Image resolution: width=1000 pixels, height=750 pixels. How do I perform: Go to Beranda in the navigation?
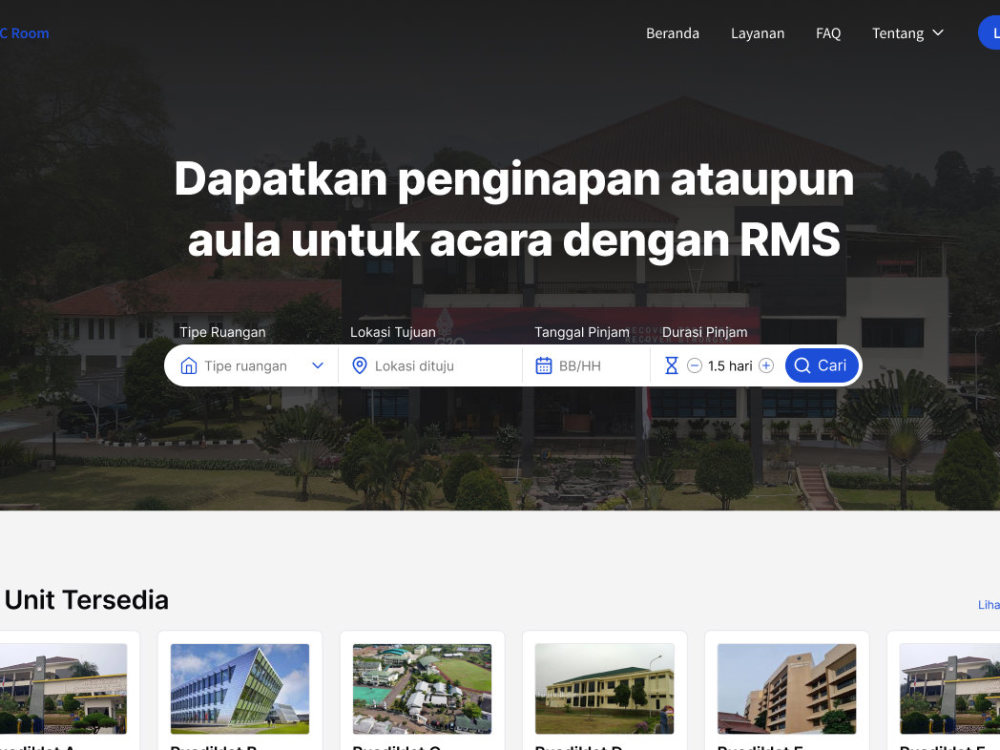tap(672, 33)
